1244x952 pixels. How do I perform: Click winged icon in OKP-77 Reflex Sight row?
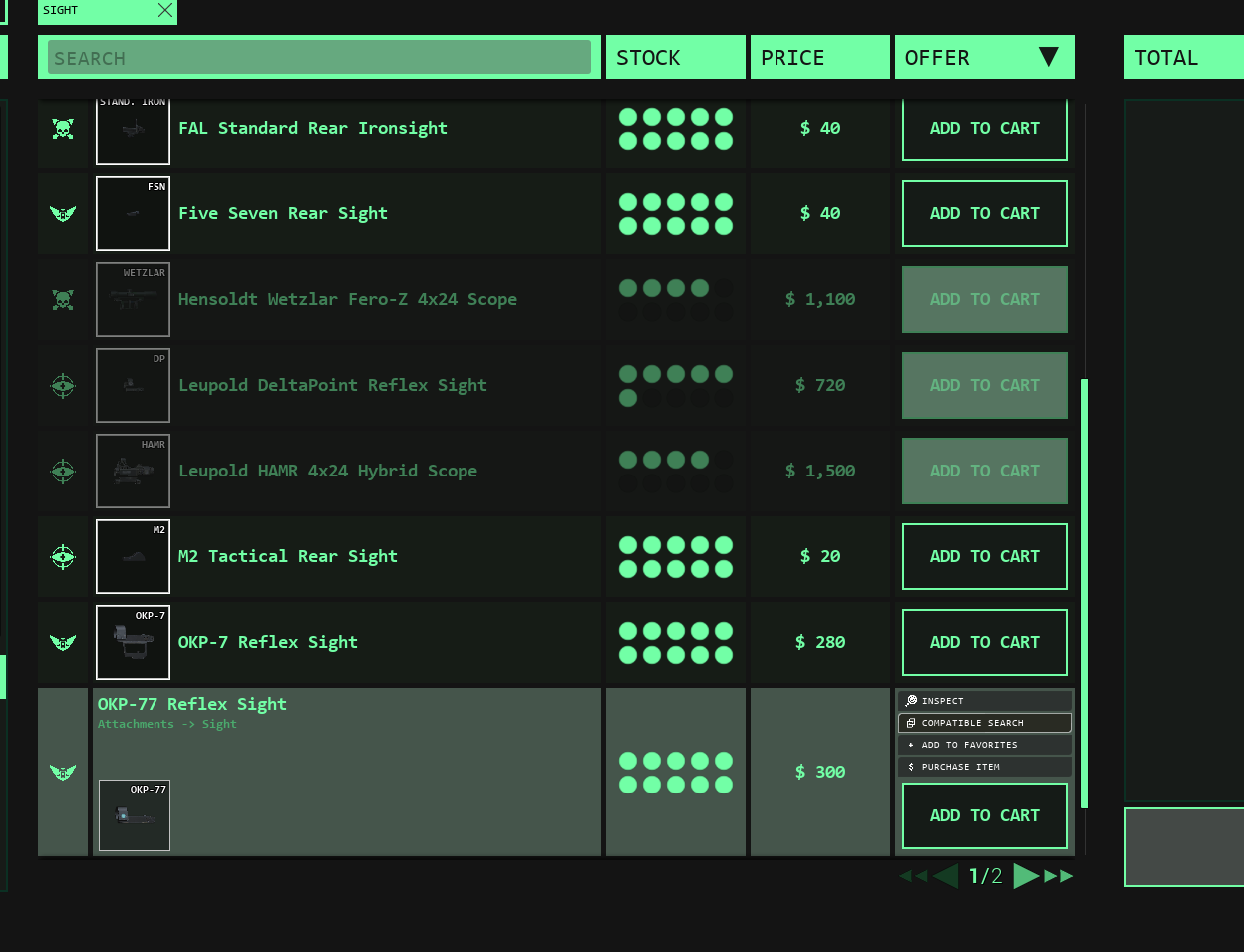pos(63,772)
